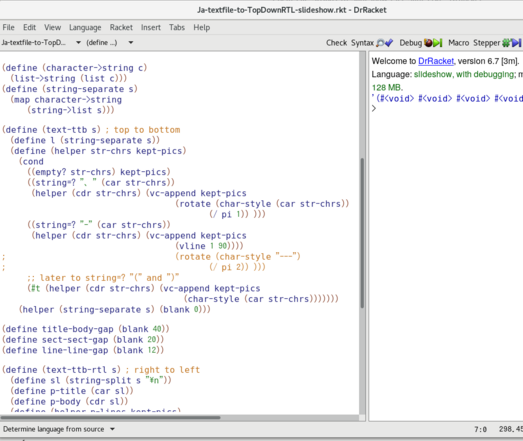Viewport: 523px width, 441px height.
Task: Click '(string->list s)))' line
Action: point(71,110)
